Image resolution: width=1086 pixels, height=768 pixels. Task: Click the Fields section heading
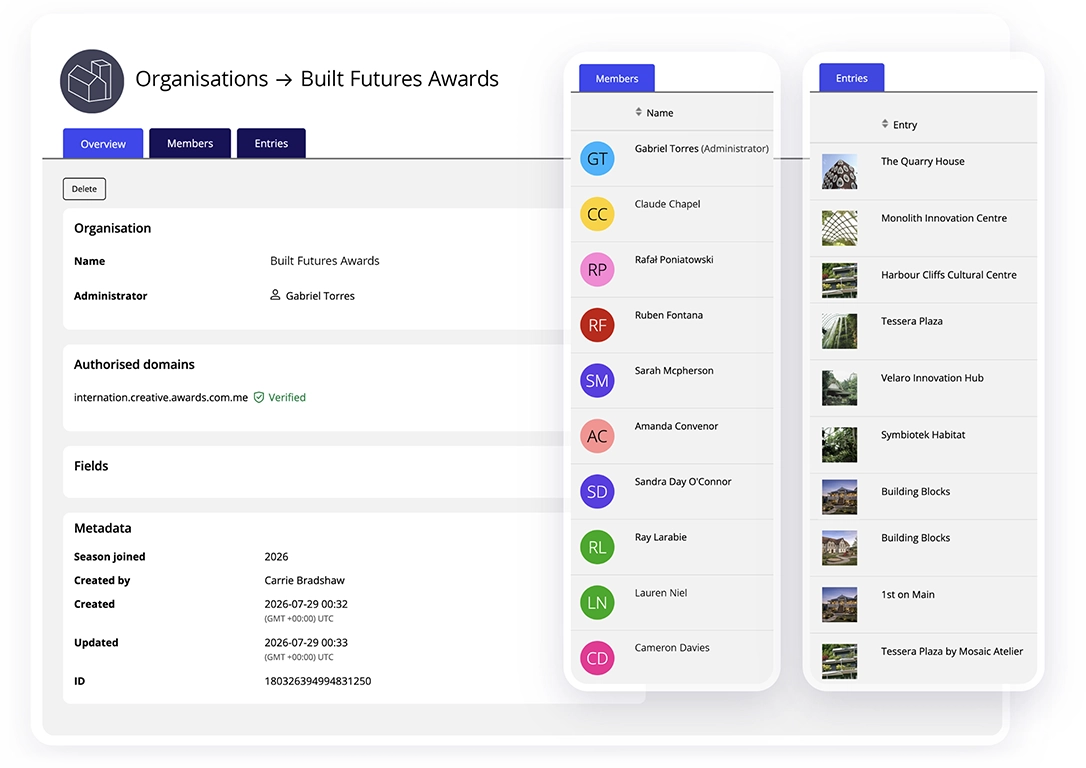coord(91,466)
